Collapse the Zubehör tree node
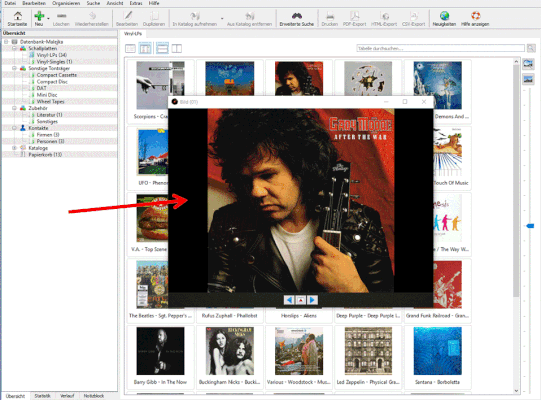This screenshot has width=541, height=400. click(x=14, y=108)
